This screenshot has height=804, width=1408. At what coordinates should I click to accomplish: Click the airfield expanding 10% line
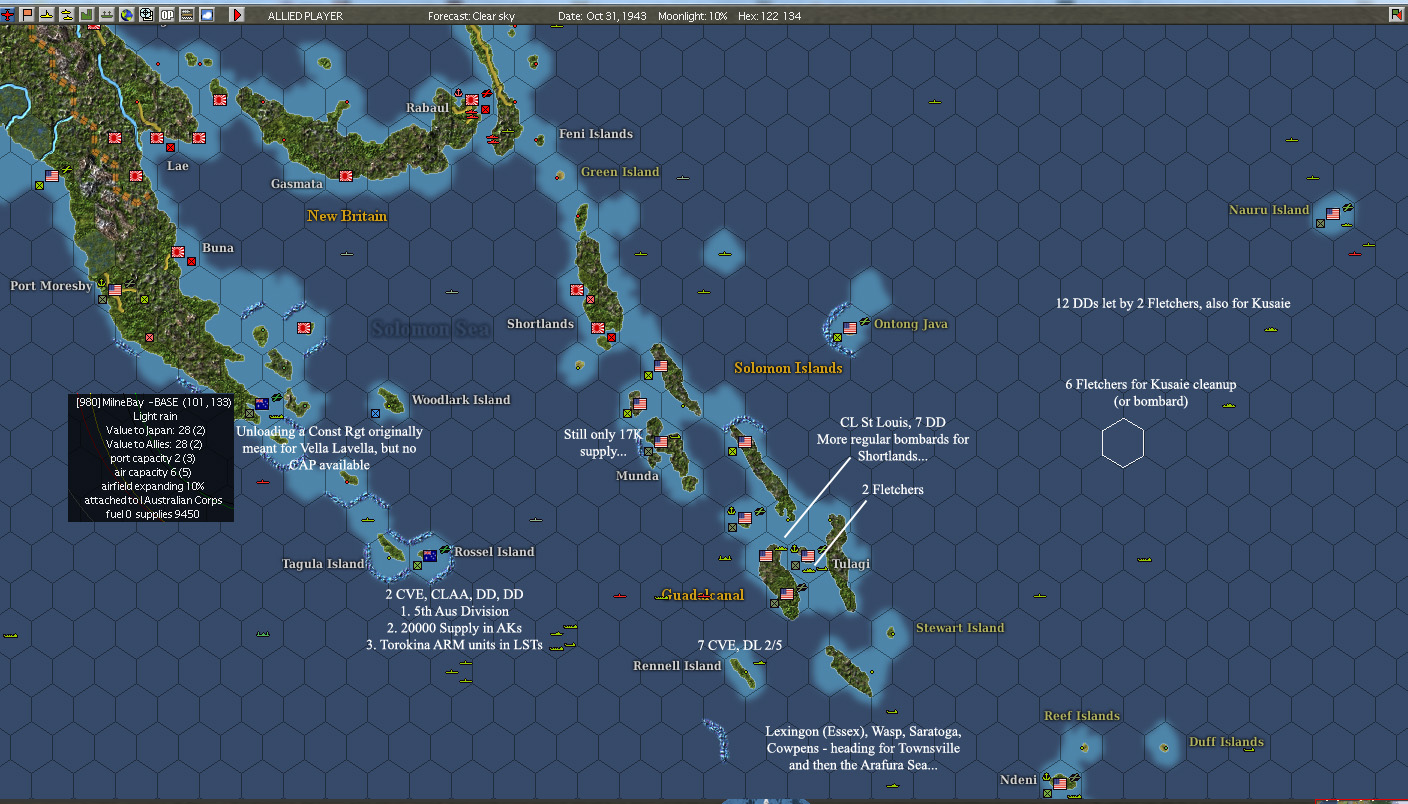[153, 486]
